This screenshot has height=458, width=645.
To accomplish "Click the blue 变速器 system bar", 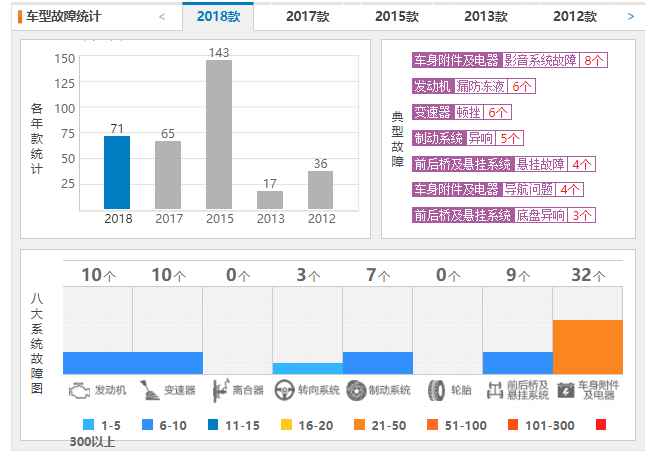I will pos(168,363).
